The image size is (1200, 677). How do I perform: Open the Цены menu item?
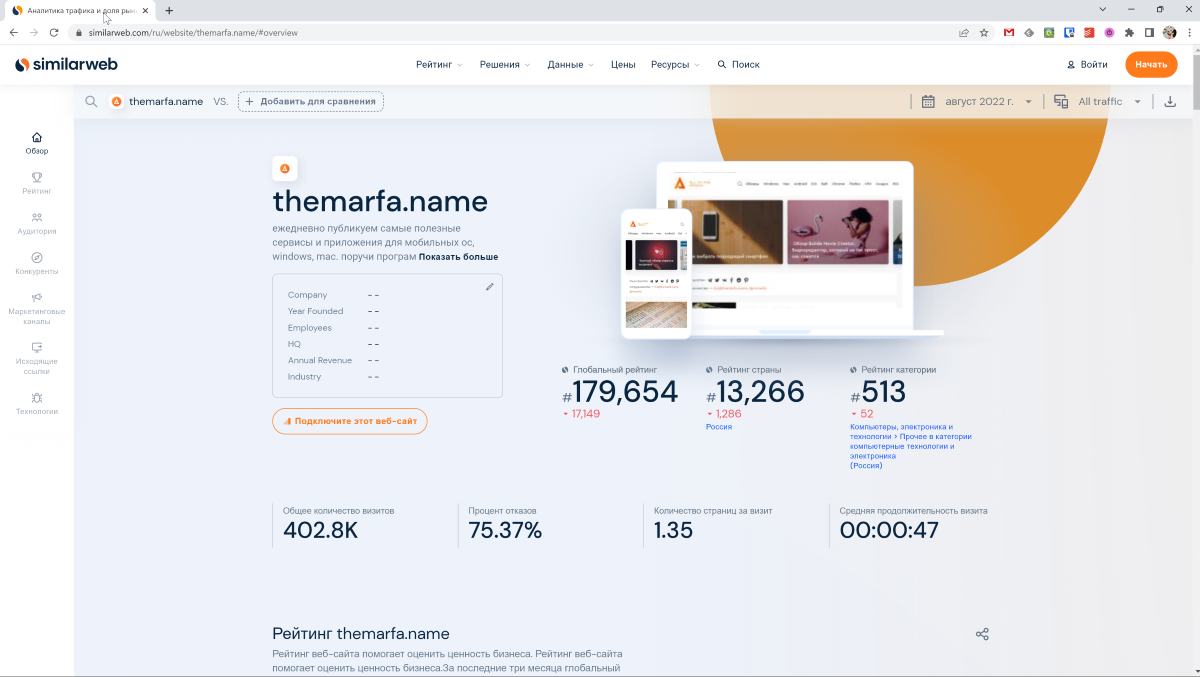pyautogui.click(x=623, y=64)
